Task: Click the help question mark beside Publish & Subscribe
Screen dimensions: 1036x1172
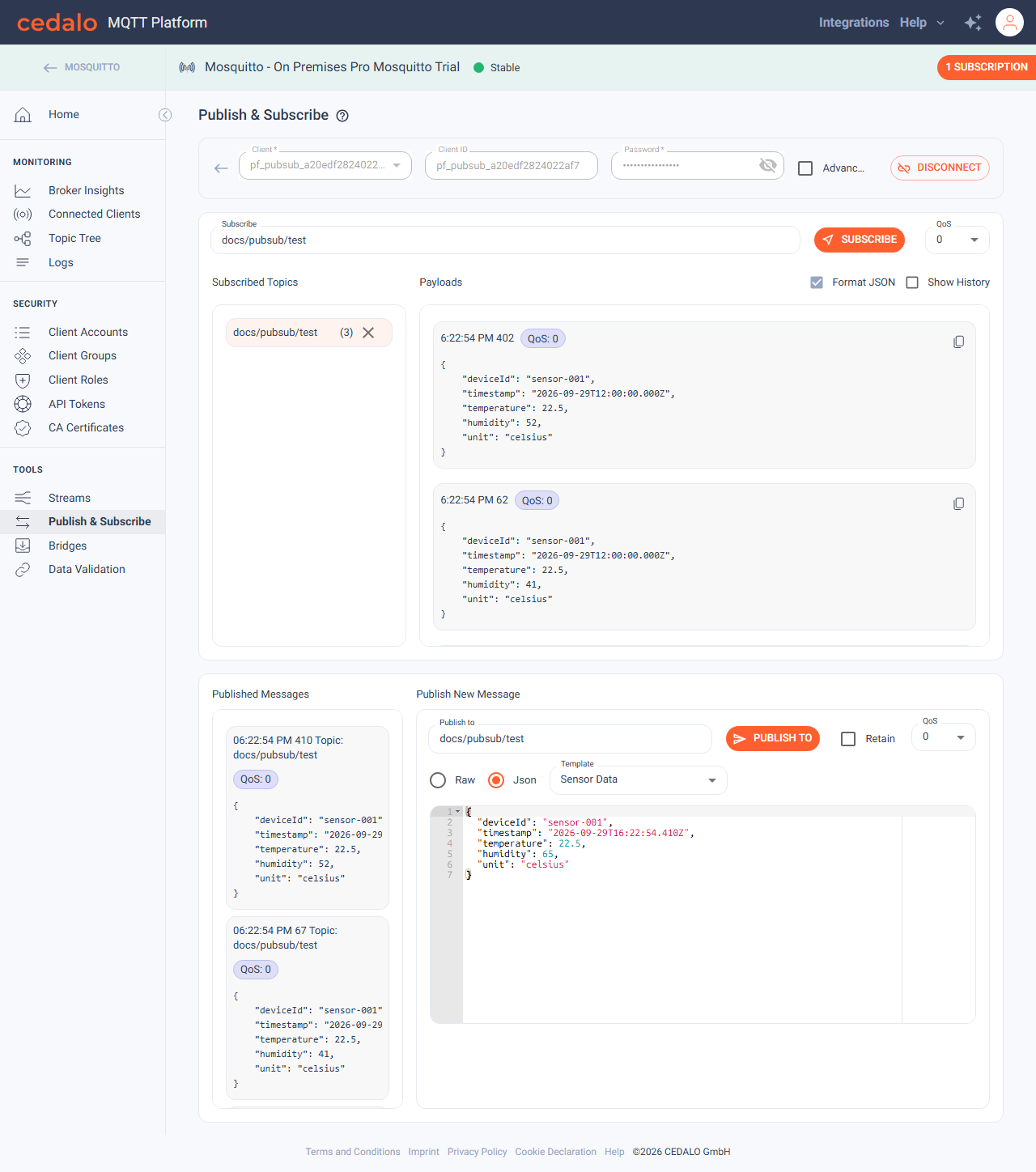Action: coord(342,116)
